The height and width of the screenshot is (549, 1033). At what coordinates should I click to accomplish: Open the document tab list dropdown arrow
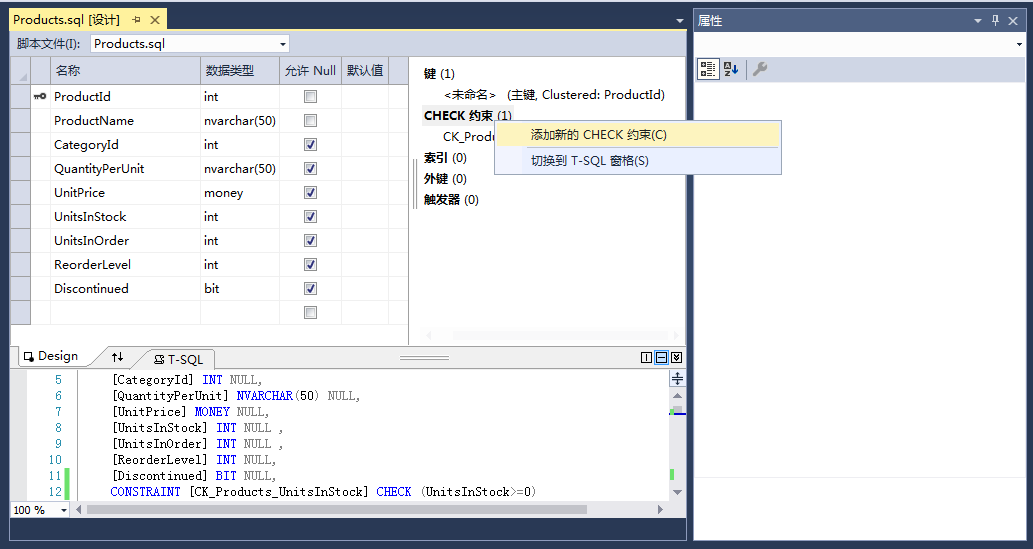pyautogui.click(x=680, y=21)
